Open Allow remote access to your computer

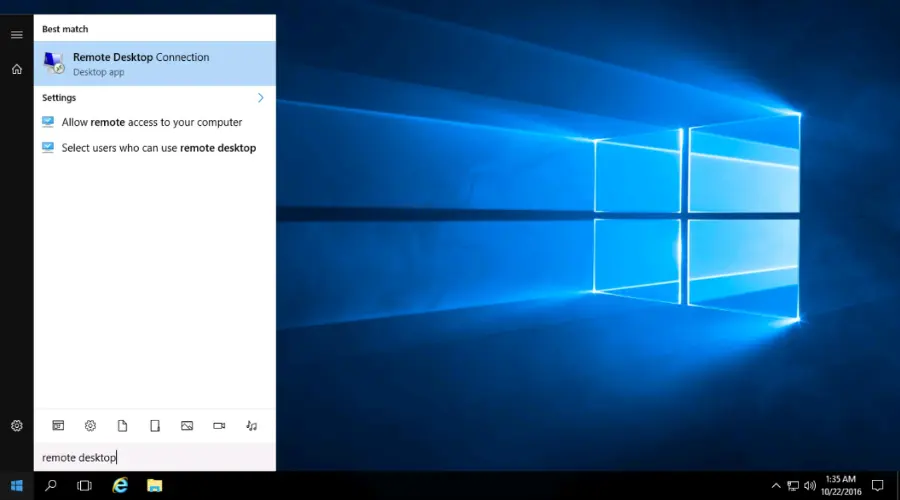[x=151, y=122]
